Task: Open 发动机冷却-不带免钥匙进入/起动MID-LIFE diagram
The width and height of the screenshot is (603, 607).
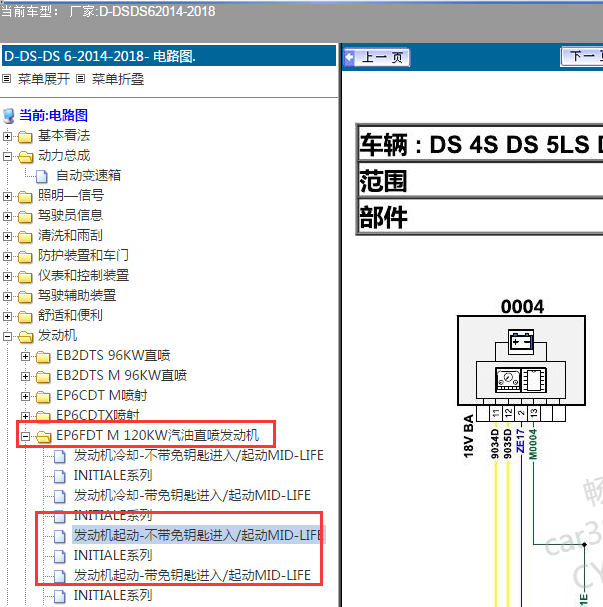Action: coord(199,456)
